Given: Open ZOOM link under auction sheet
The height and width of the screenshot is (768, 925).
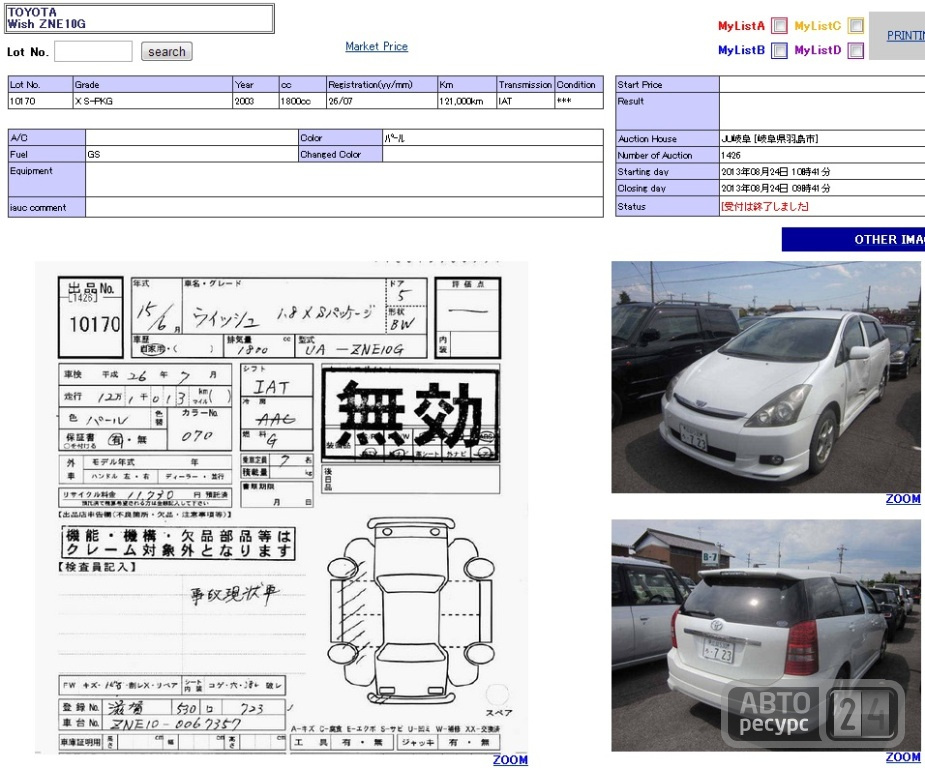Looking at the screenshot, I should pos(510,760).
